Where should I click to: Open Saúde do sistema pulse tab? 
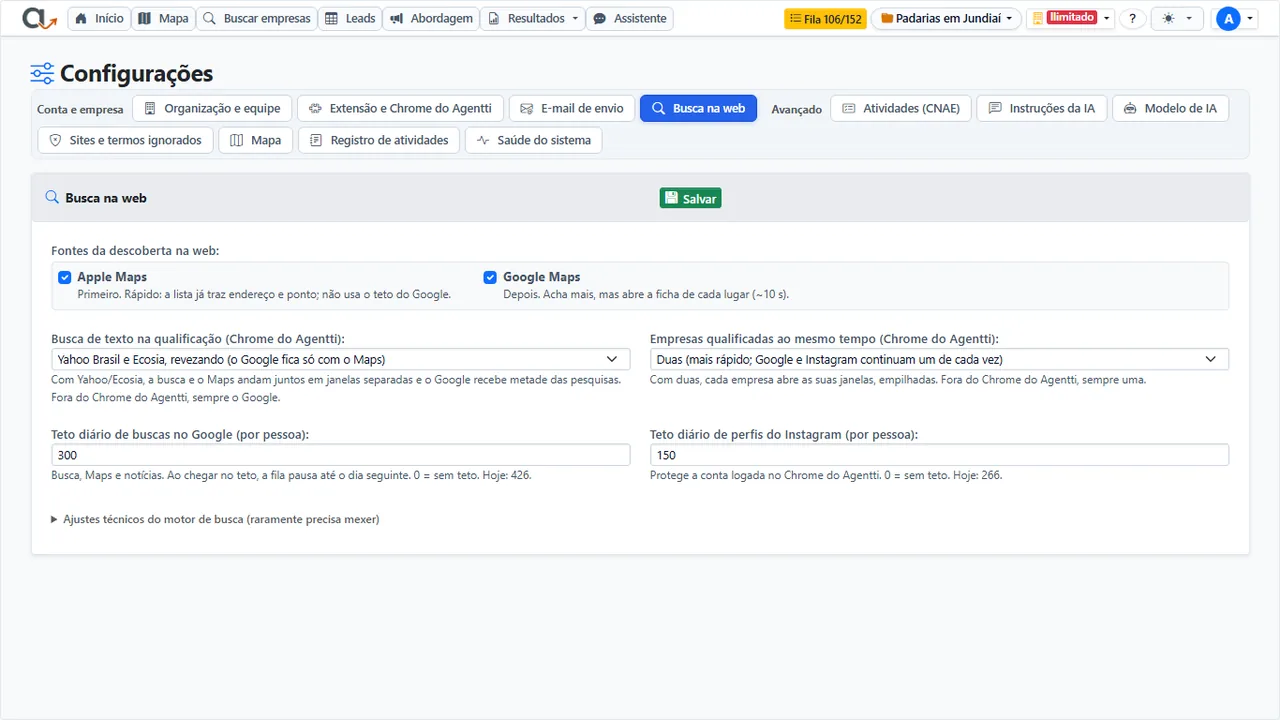click(533, 140)
